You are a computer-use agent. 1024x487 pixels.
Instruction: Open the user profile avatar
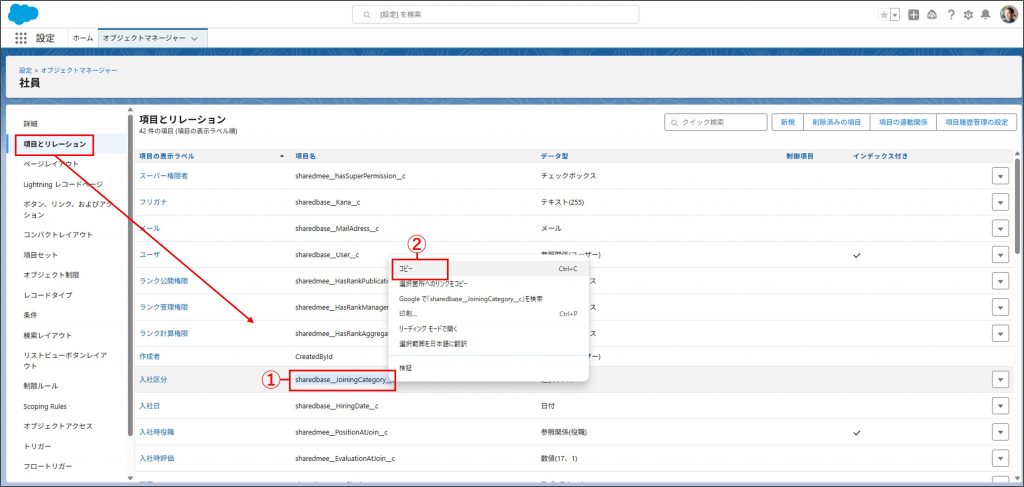click(x=1008, y=14)
